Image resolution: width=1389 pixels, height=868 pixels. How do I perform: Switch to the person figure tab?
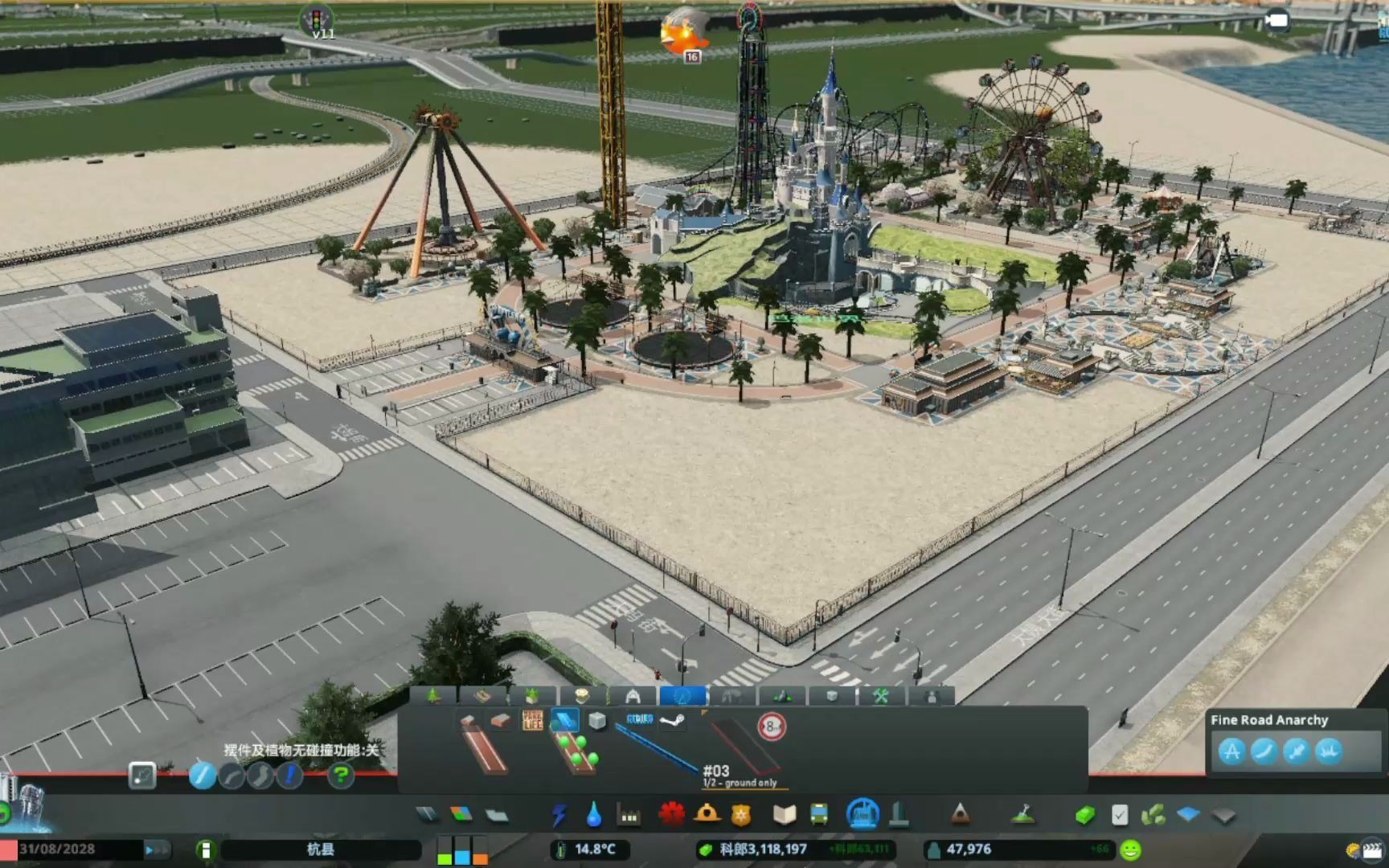pyautogui.click(x=931, y=695)
